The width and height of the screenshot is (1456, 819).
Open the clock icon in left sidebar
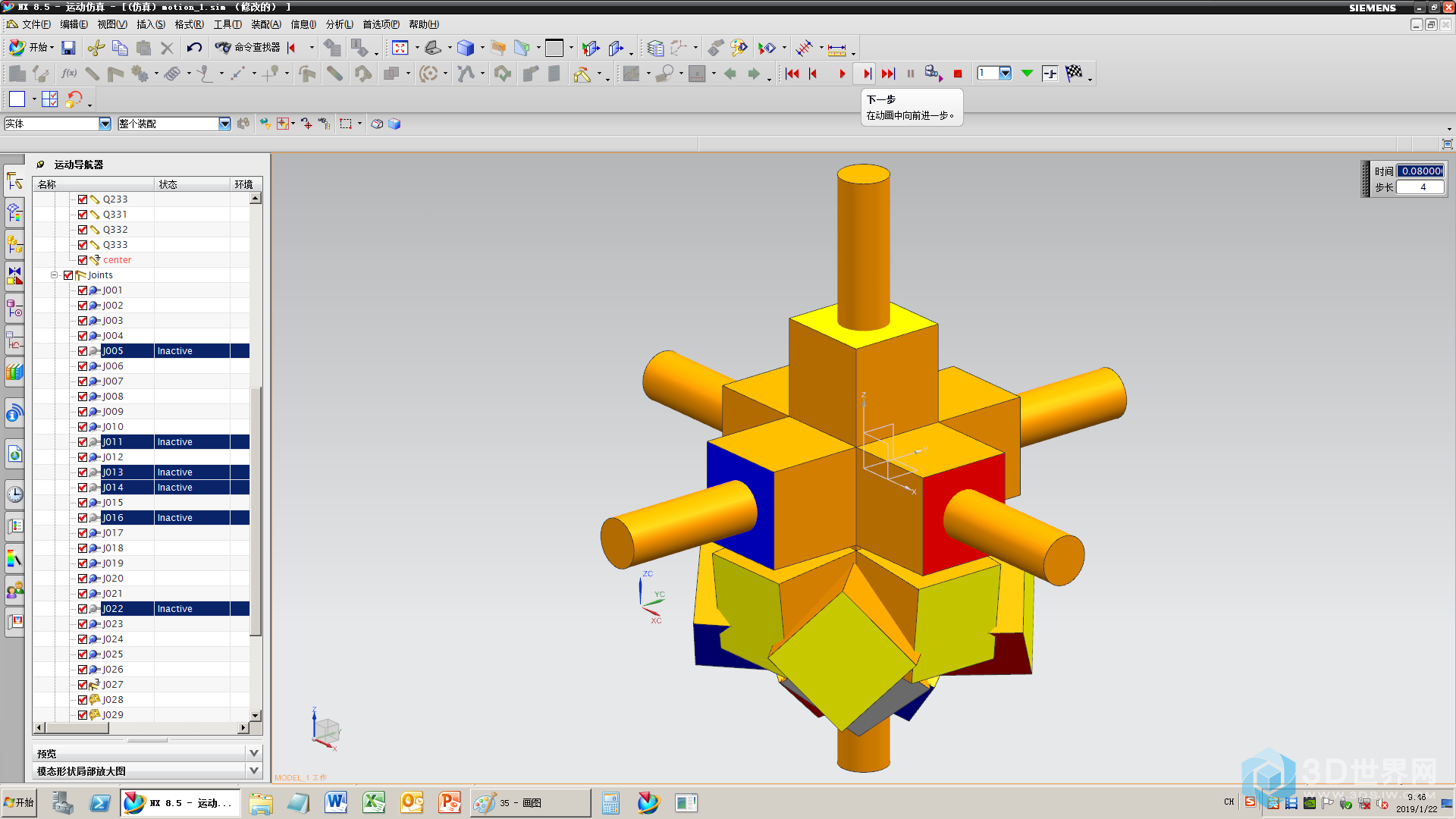point(14,494)
